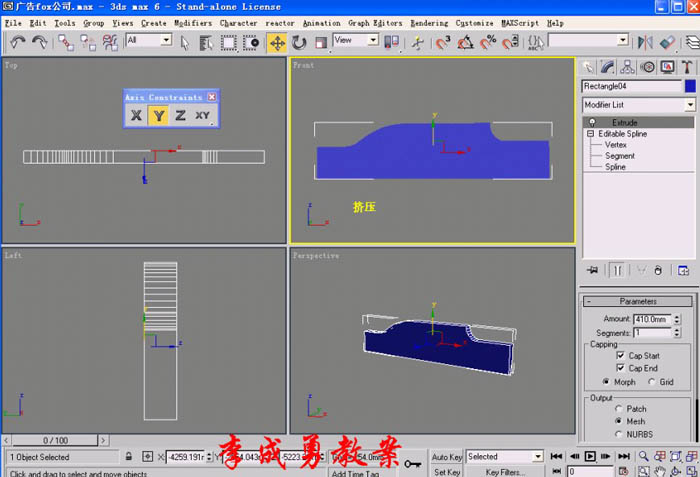Toggle Spinner Snap icon
The image size is (700, 477).
coord(510,43)
